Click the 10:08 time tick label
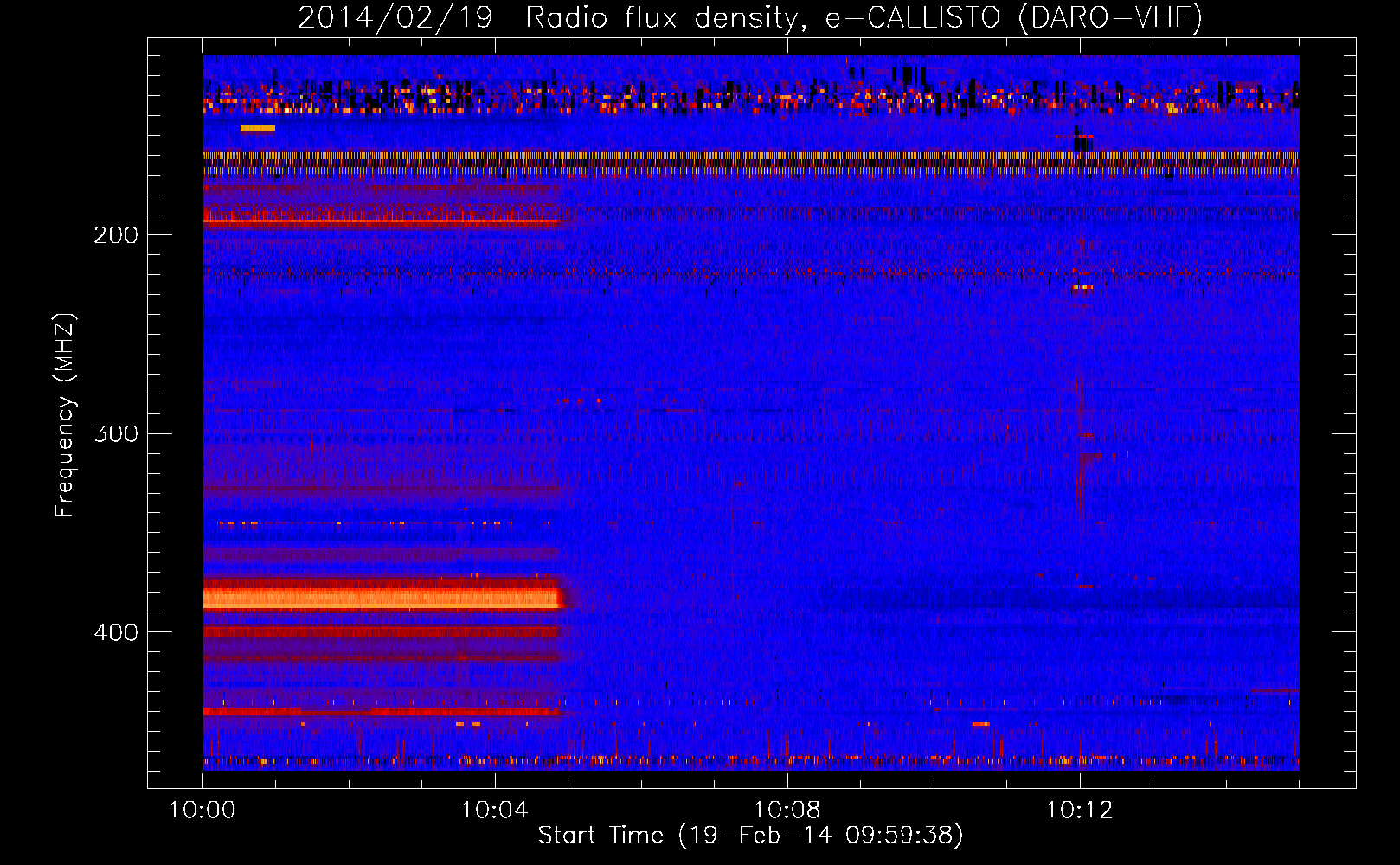1400x865 pixels. tap(787, 811)
